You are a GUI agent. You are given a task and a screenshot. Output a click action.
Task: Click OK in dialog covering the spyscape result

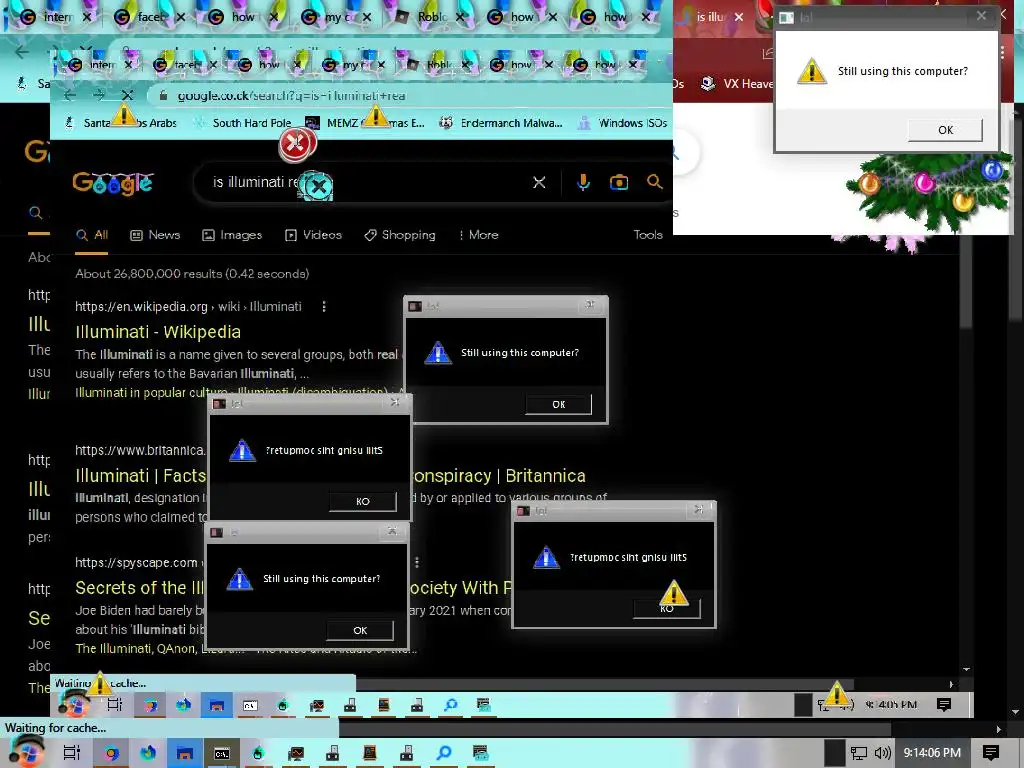[x=360, y=630]
